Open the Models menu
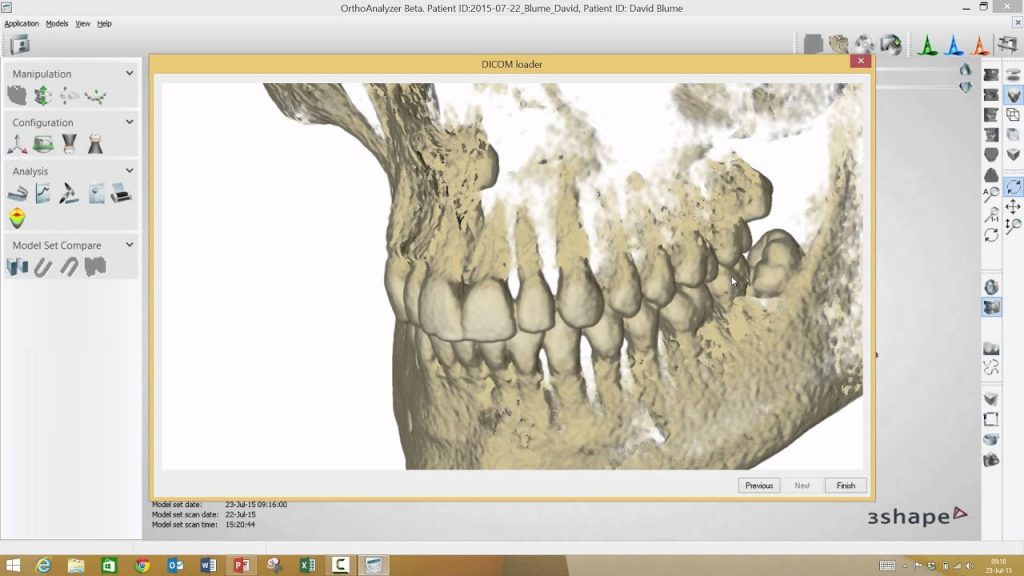The image size is (1024, 576). [57, 23]
